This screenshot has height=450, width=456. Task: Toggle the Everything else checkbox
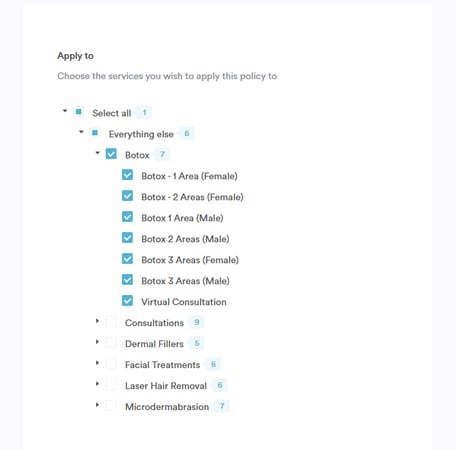click(95, 133)
